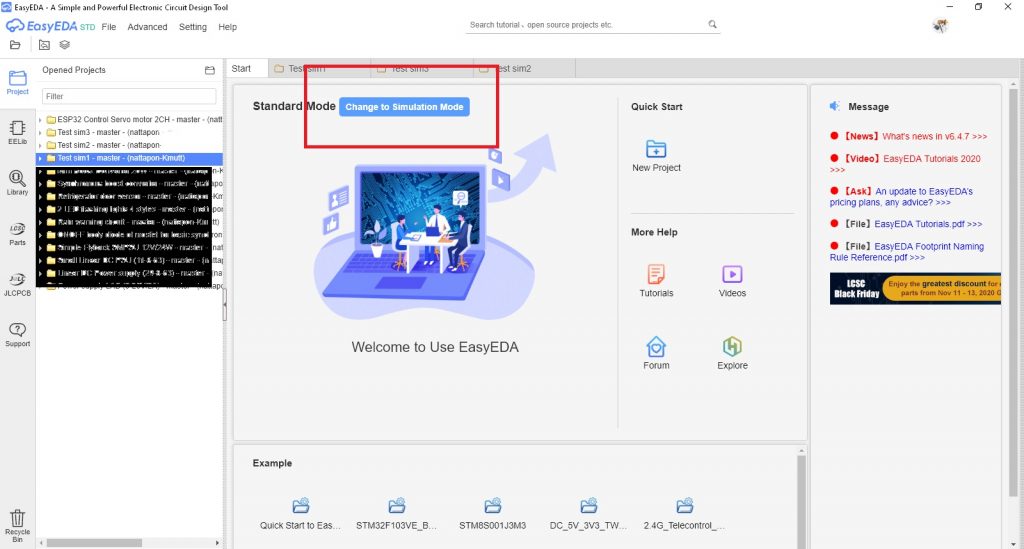Open the Tutorials help icon
Image resolution: width=1024 pixels, height=549 pixels.
tap(656, 281)
